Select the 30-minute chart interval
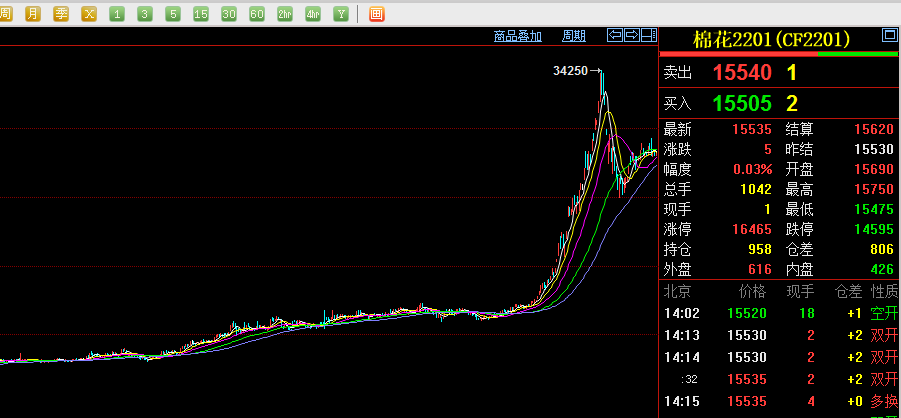 (229, 14)
